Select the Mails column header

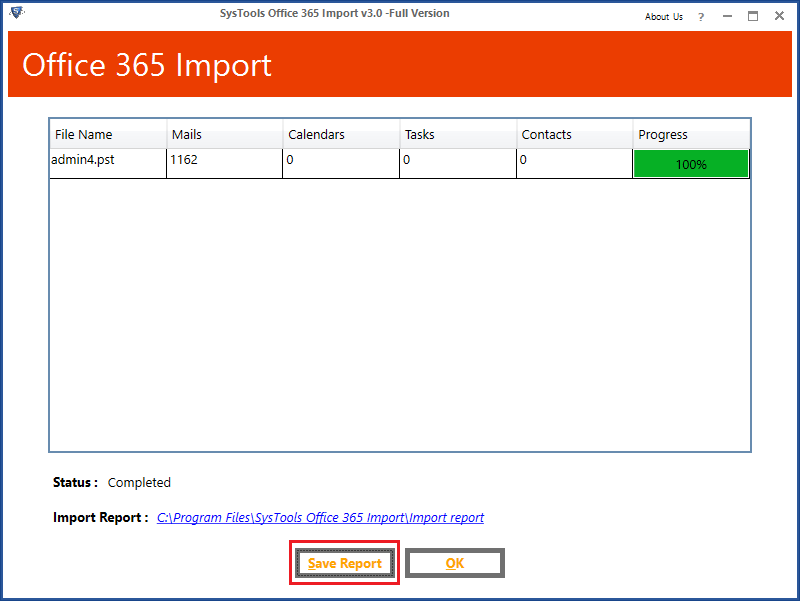[x=224, y=134]
